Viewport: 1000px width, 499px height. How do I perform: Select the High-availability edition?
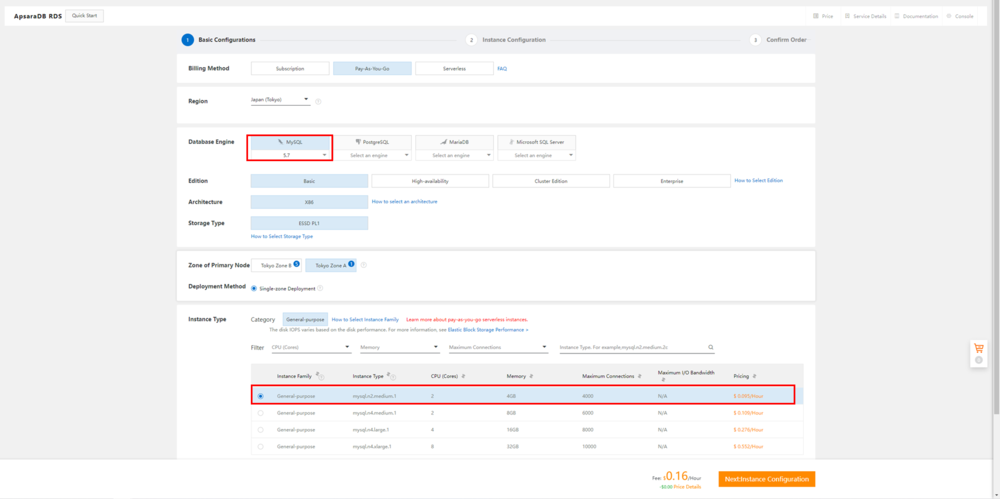(430, 181)
